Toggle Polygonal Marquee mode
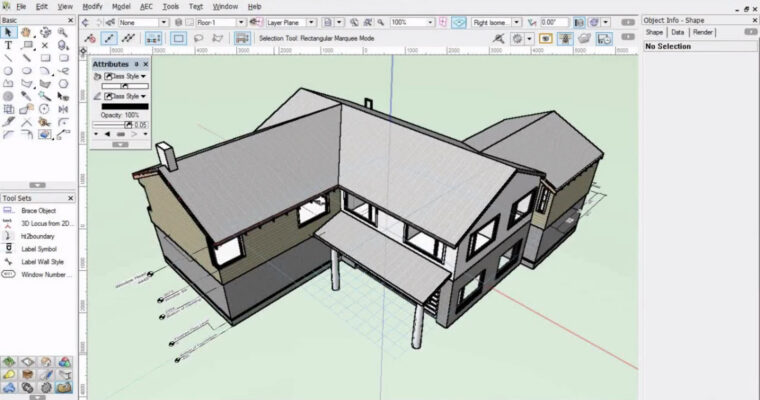Viewport: 760px width, 400px height. click(218, 38)
